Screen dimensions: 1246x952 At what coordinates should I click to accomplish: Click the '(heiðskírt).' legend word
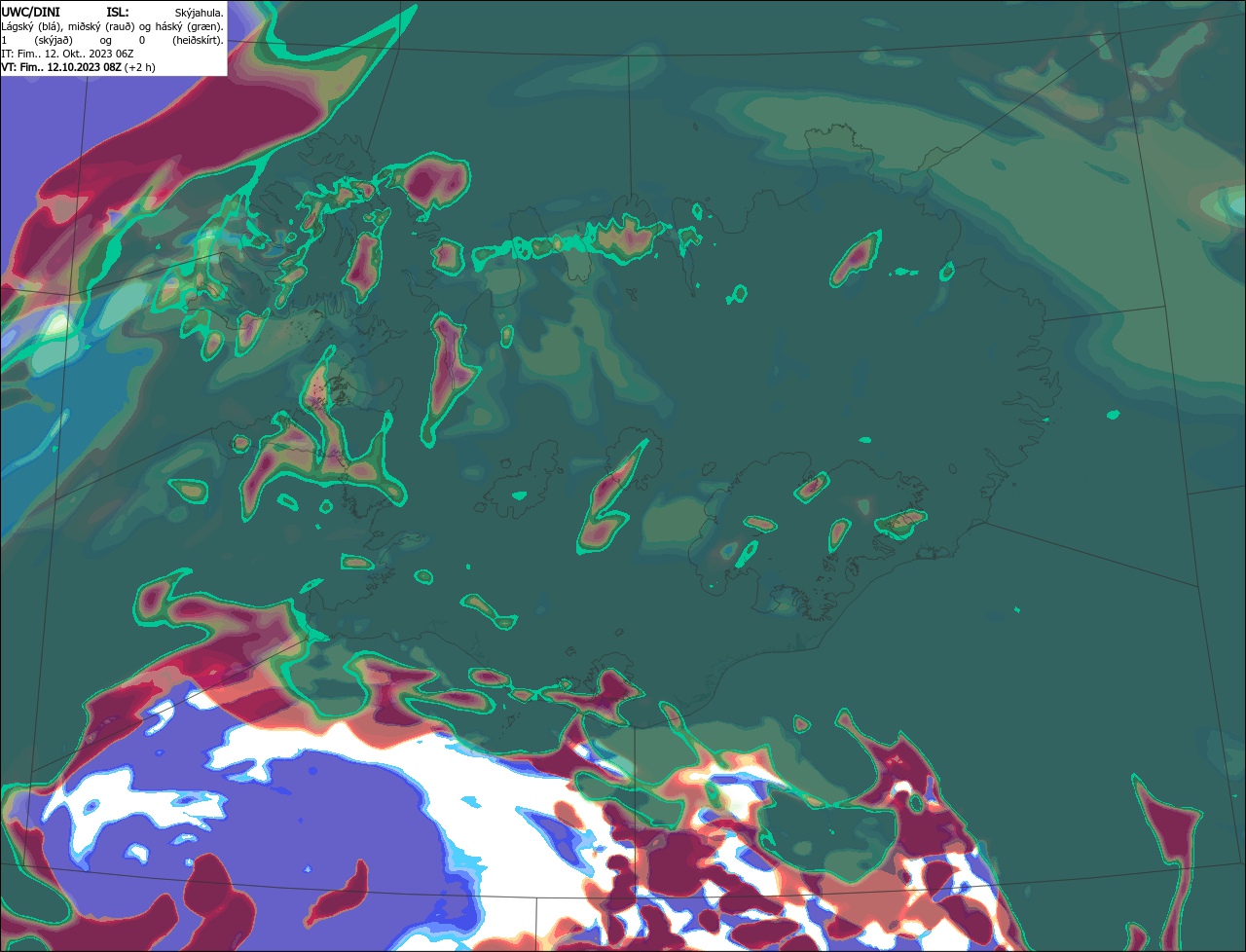click(199, 40)
